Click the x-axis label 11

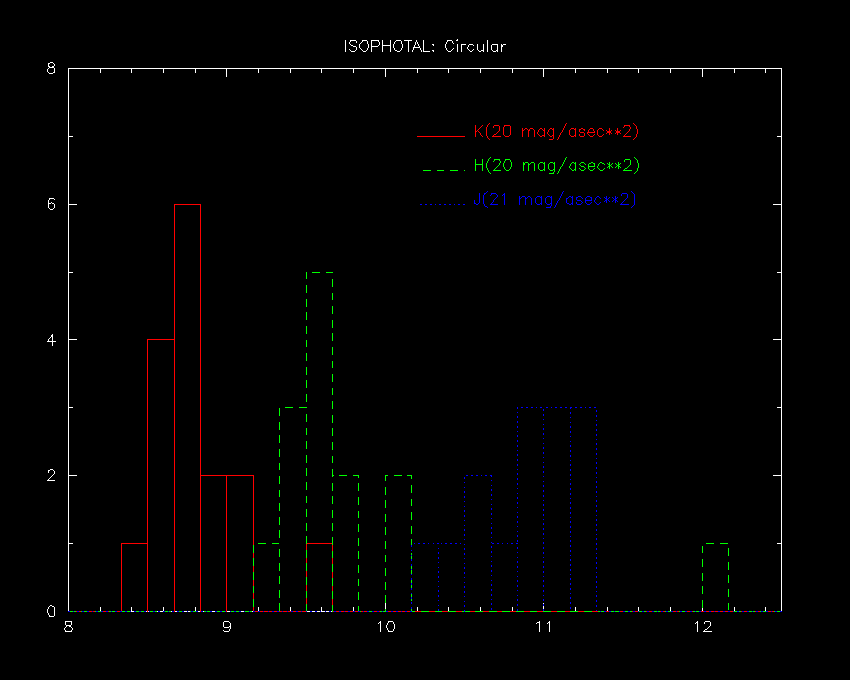[544, 627]
